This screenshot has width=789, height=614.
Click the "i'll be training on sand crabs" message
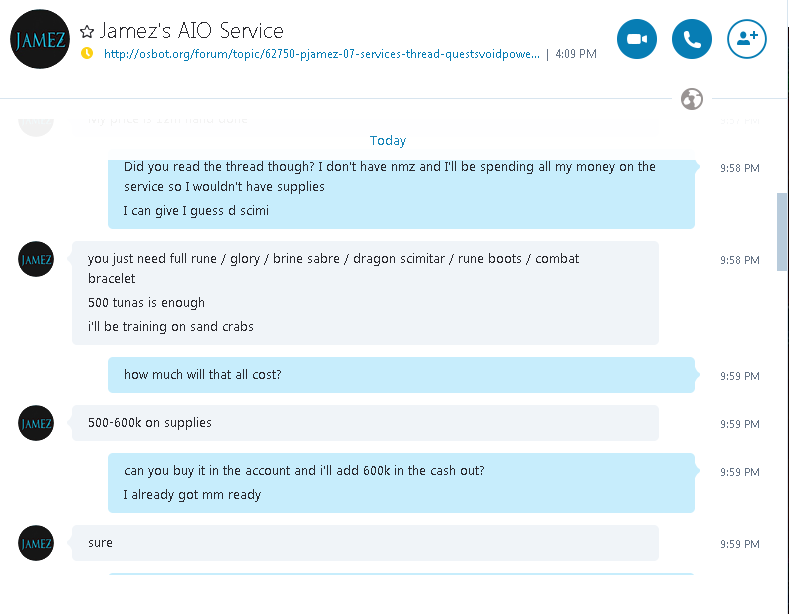pos(171,327)
